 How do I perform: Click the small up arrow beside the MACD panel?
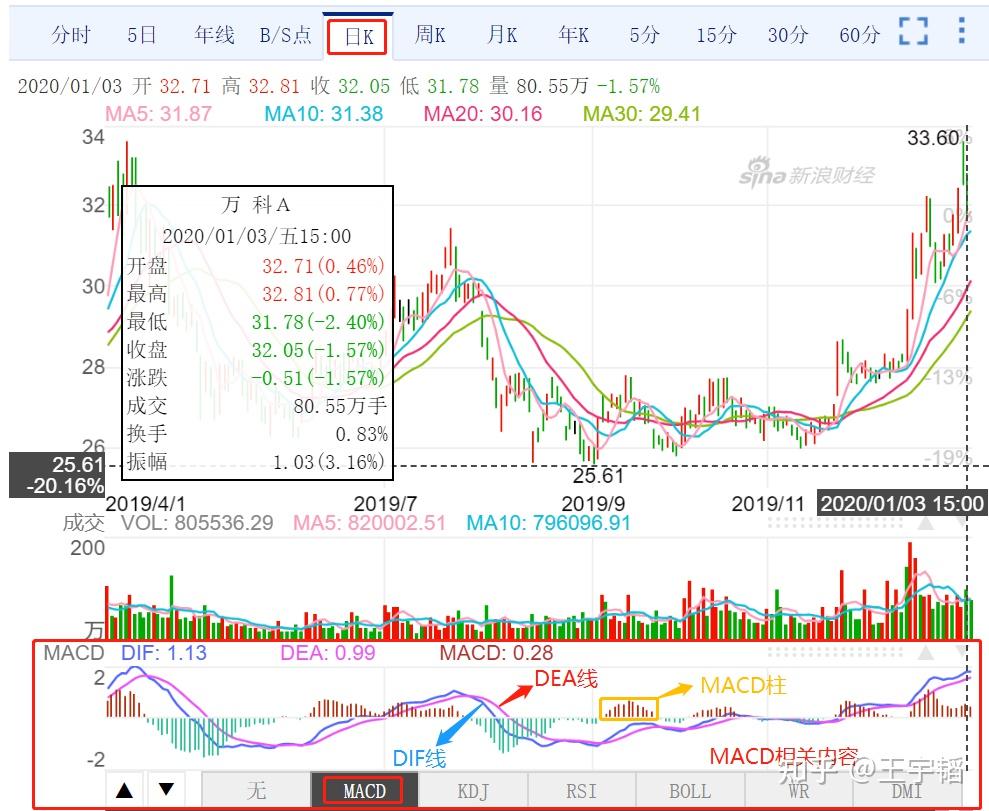coord(927,653)
